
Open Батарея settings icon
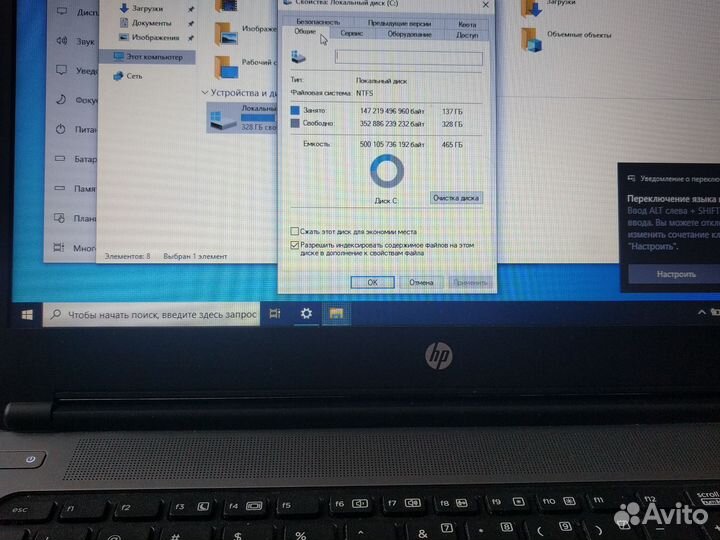pos(60,159)
